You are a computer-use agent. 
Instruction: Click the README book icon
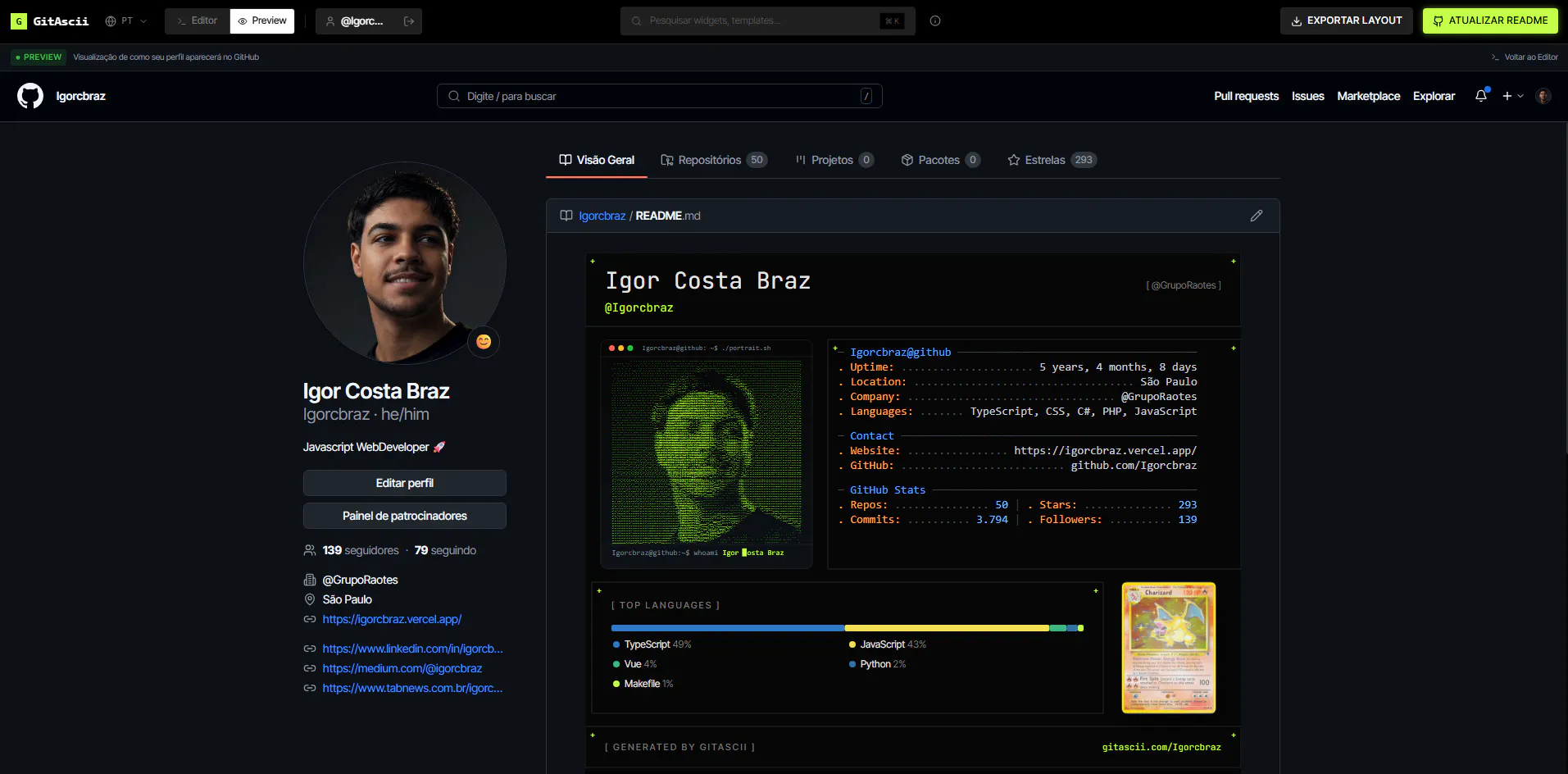566,216
